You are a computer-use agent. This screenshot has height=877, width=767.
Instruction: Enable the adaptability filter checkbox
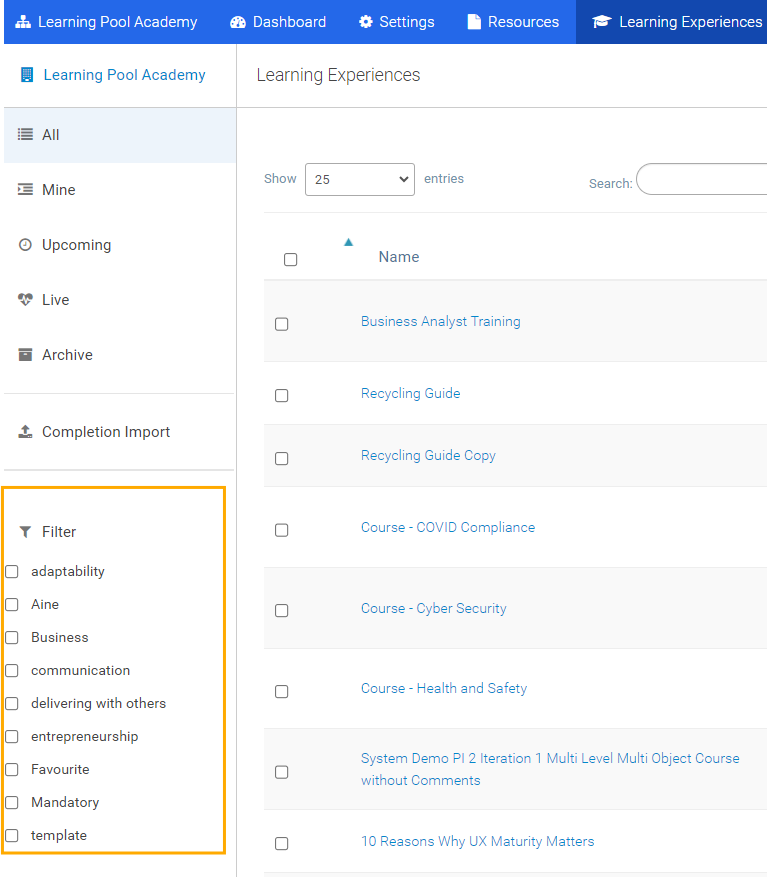point(12,572)
